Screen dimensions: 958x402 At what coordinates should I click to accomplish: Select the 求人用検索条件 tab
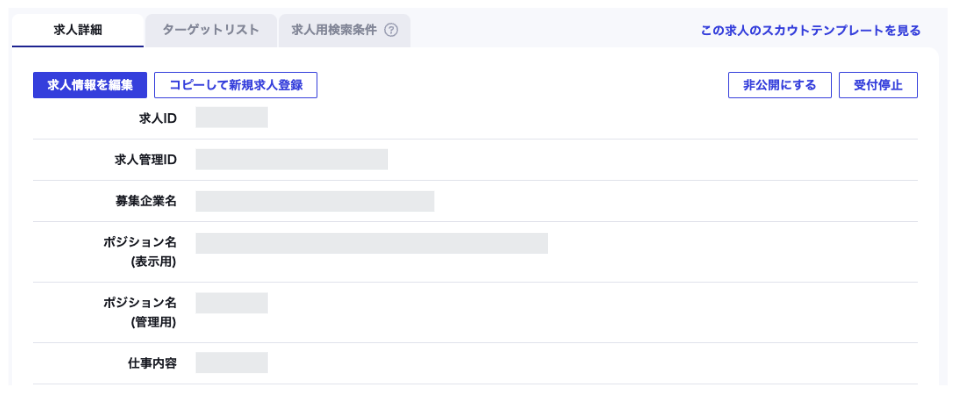(345, 31)
